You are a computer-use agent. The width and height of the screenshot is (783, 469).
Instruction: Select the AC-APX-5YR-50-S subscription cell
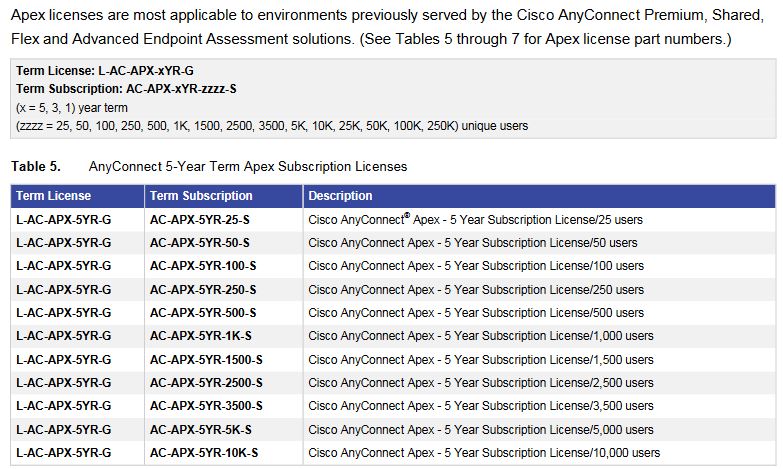pyautogui.click(x=199, y=243)
